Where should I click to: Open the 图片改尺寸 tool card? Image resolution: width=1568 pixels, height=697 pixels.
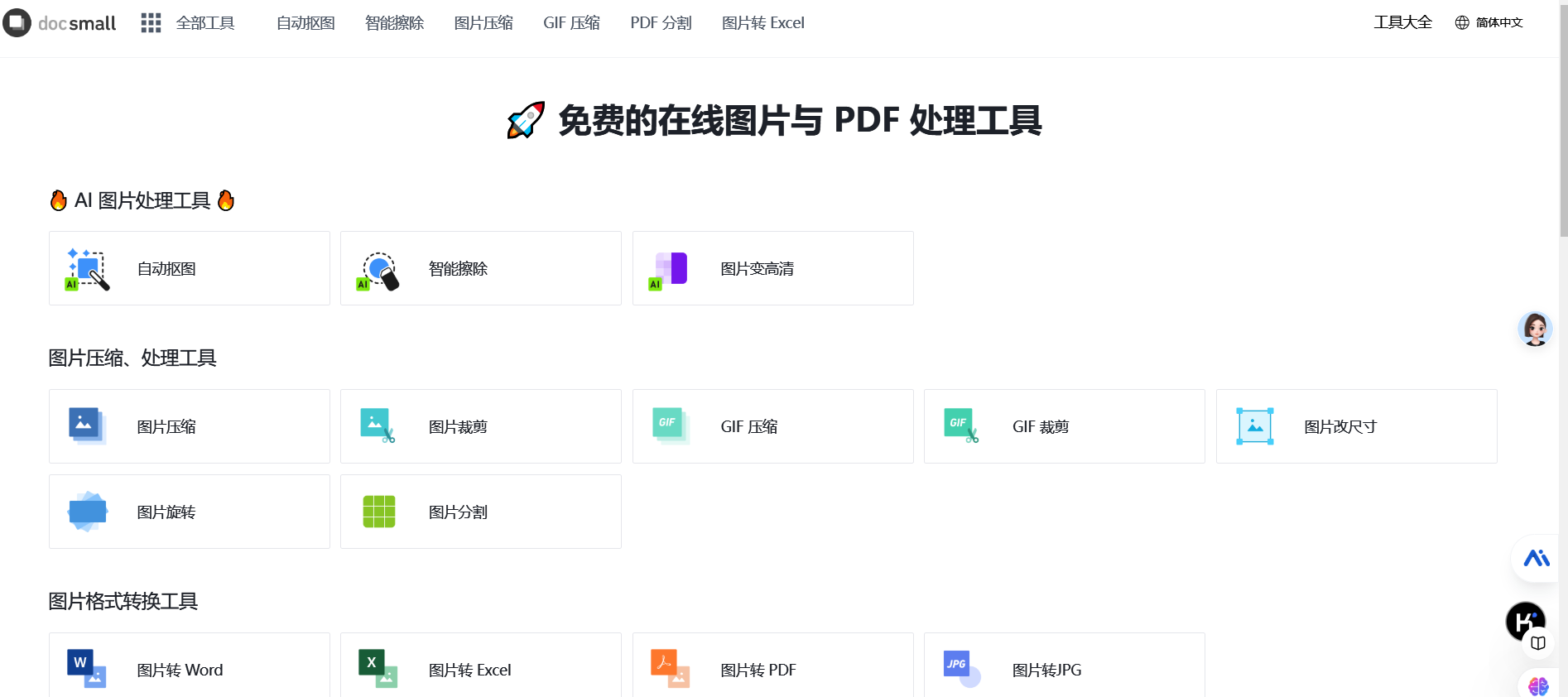1356,426
